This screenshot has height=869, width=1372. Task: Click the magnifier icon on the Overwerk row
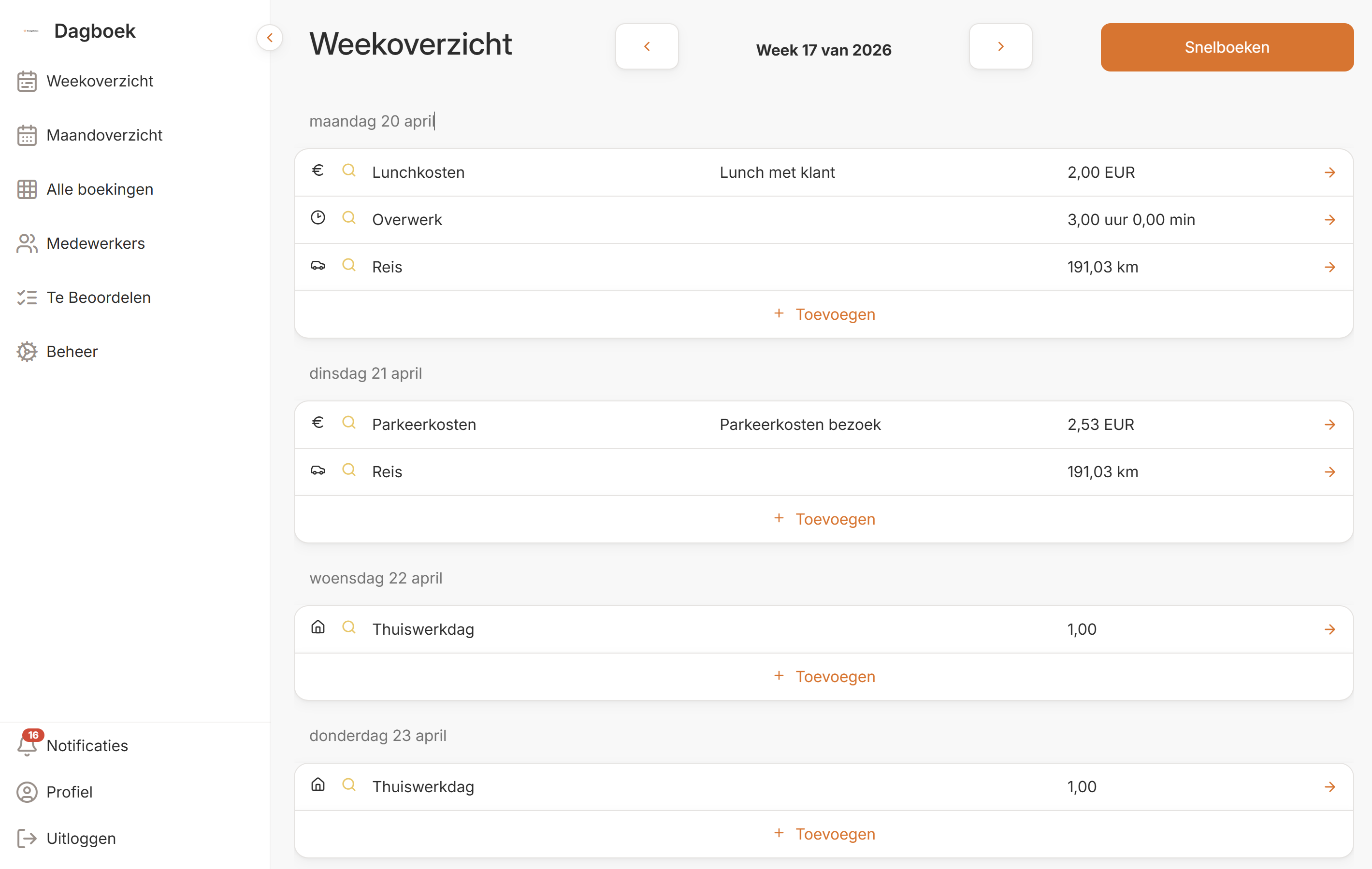click(x=349, y=218)
